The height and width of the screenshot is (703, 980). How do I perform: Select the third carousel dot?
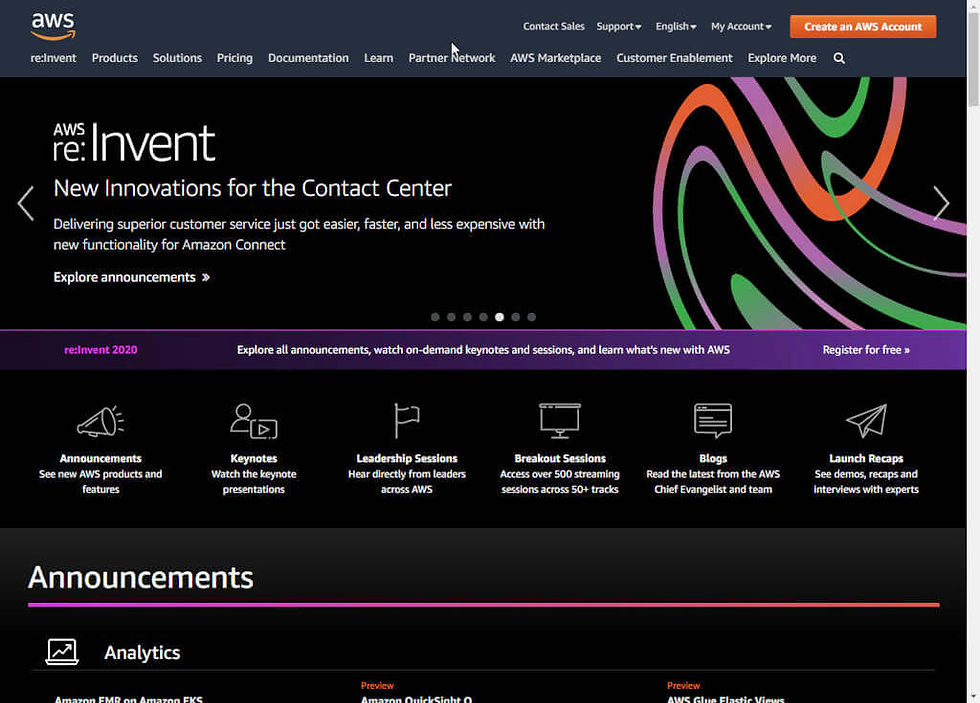(467, 317)
